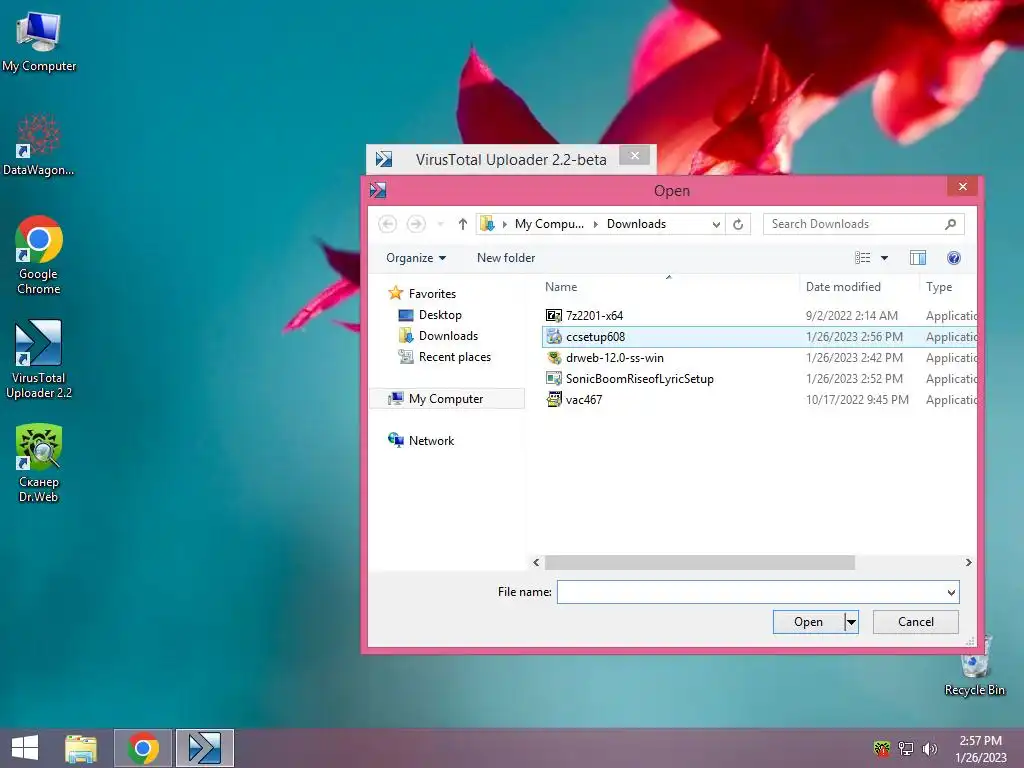Open DataWagon desktop shortcut
Viewport: 1024px width, 768px height.
tap(39, 145)
